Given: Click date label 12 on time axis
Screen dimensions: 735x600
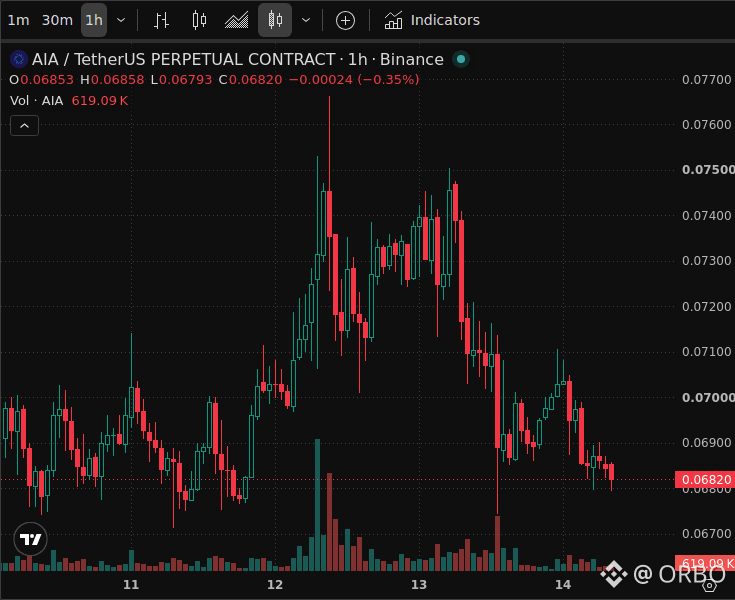Looking at the screenshot, I should (275, 585).
